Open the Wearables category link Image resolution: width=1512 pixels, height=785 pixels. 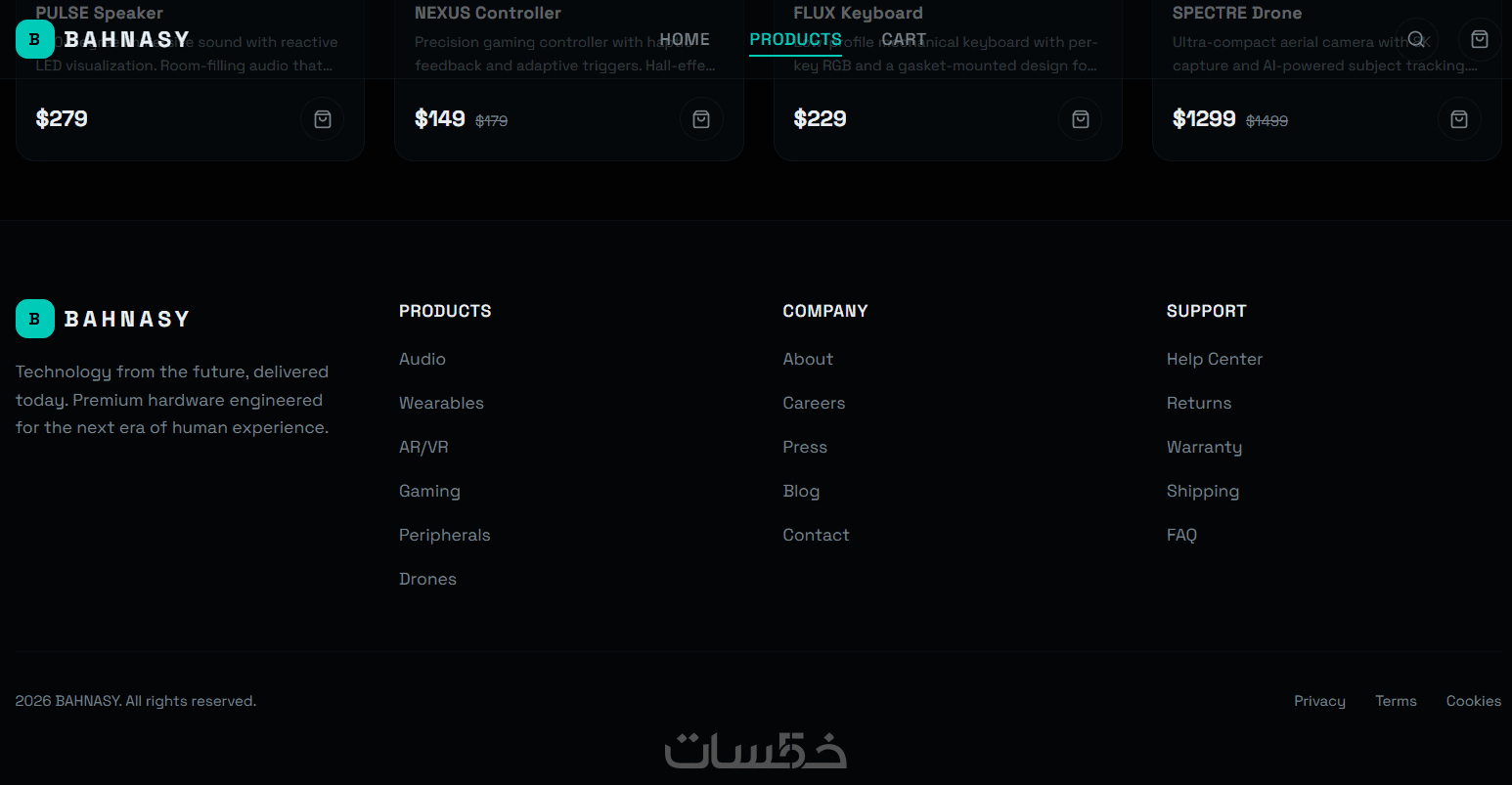point(441,403)
